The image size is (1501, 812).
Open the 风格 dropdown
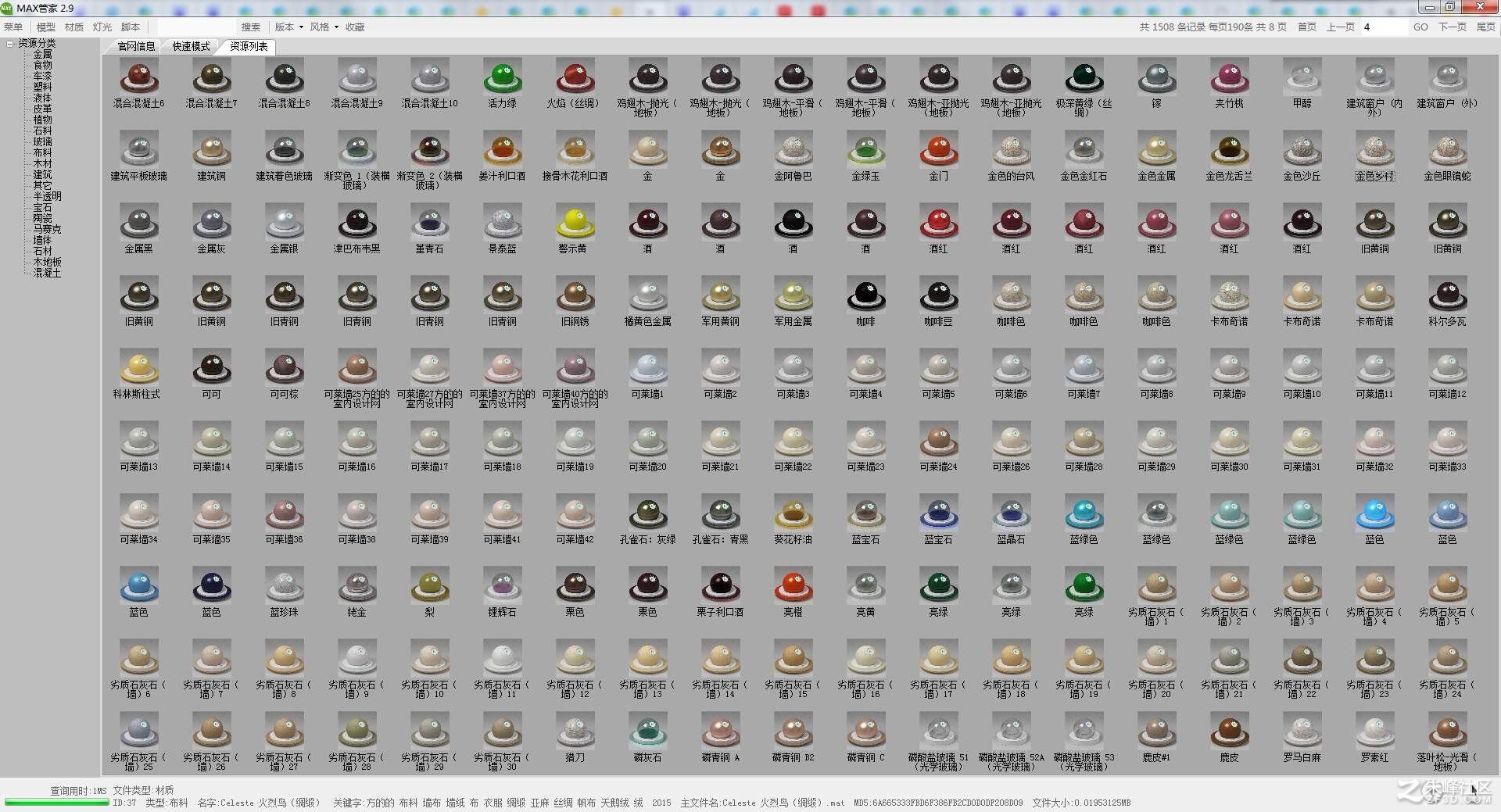pyautogui.click(x=324, y=27)
